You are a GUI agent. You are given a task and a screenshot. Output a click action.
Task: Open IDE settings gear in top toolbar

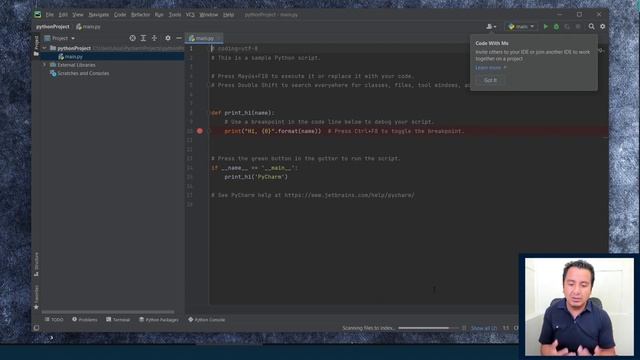(x=602, y=27)
